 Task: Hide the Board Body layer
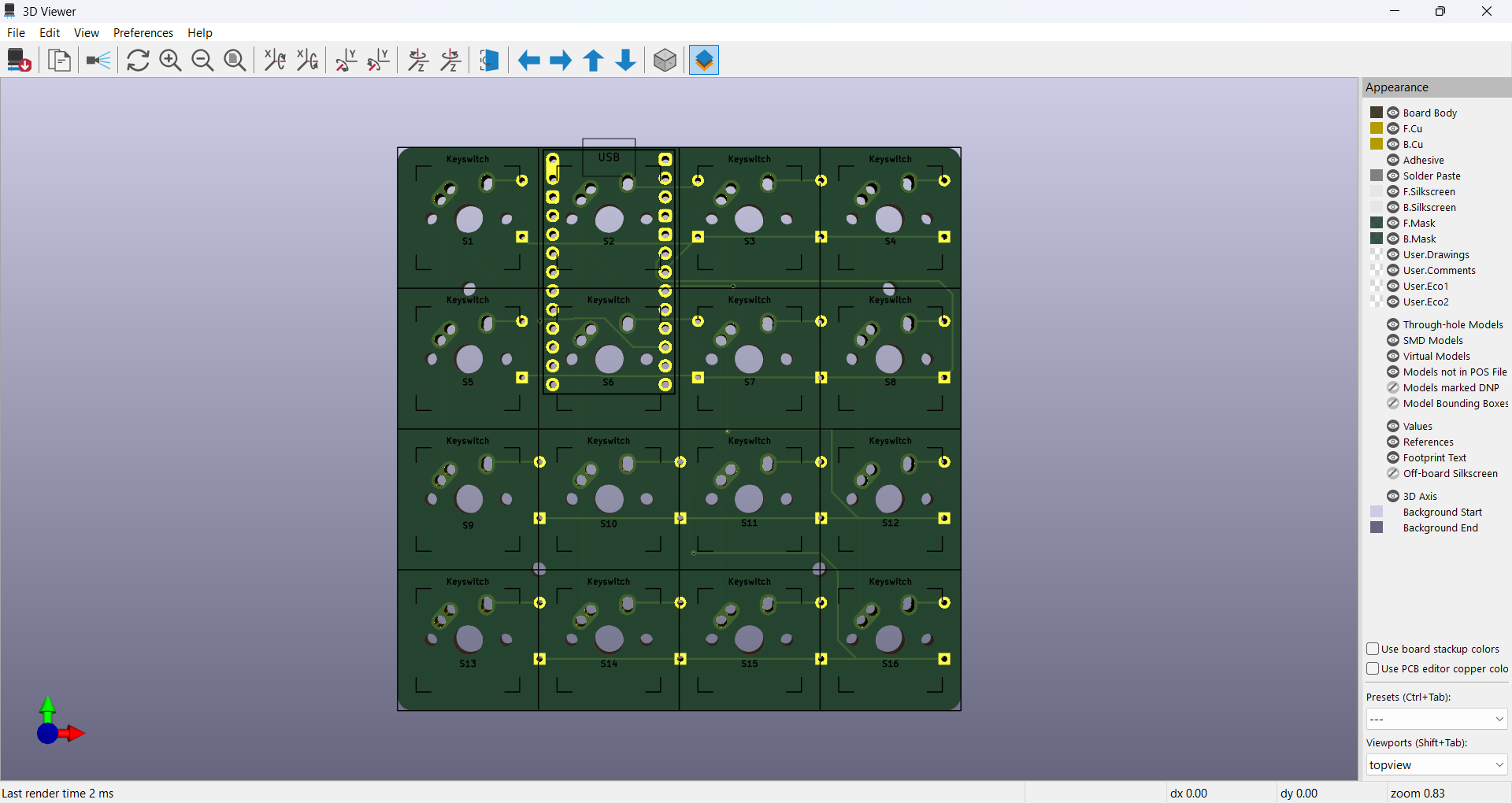click(x=1393, y=113)
